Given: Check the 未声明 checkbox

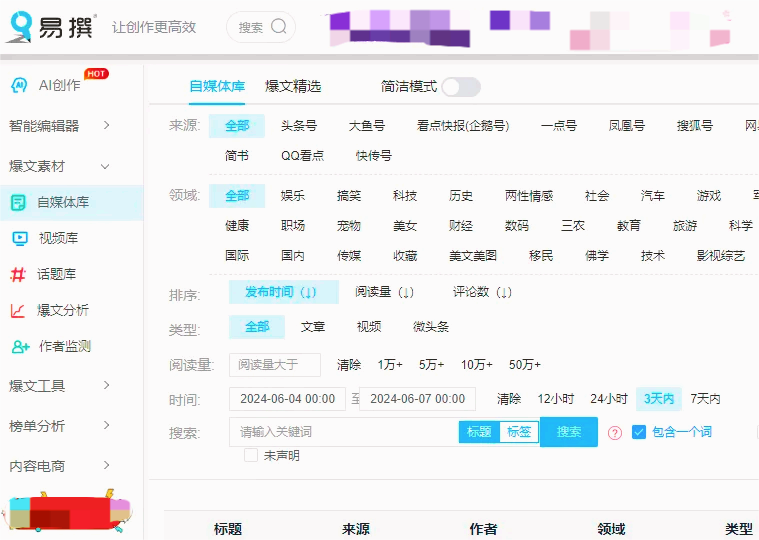Looking at the screenshot, I should pos(251,455).
